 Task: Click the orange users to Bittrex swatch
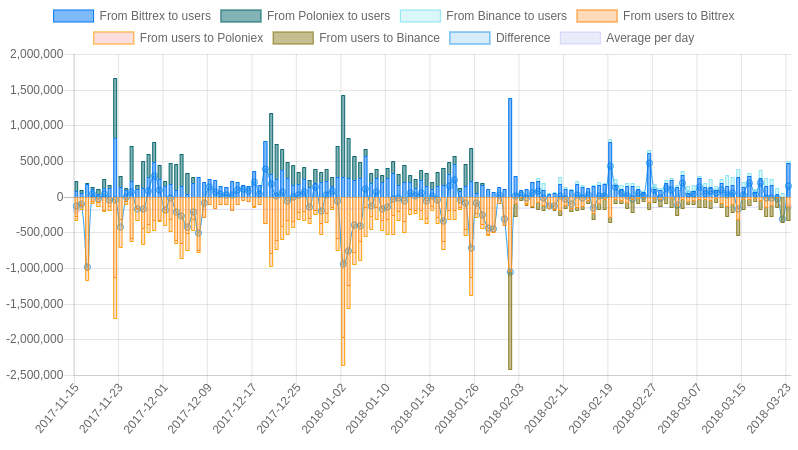596,16
